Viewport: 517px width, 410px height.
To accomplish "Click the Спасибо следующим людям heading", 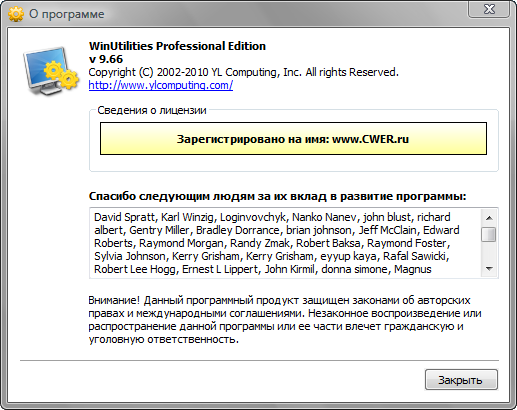I will (277, 196).
